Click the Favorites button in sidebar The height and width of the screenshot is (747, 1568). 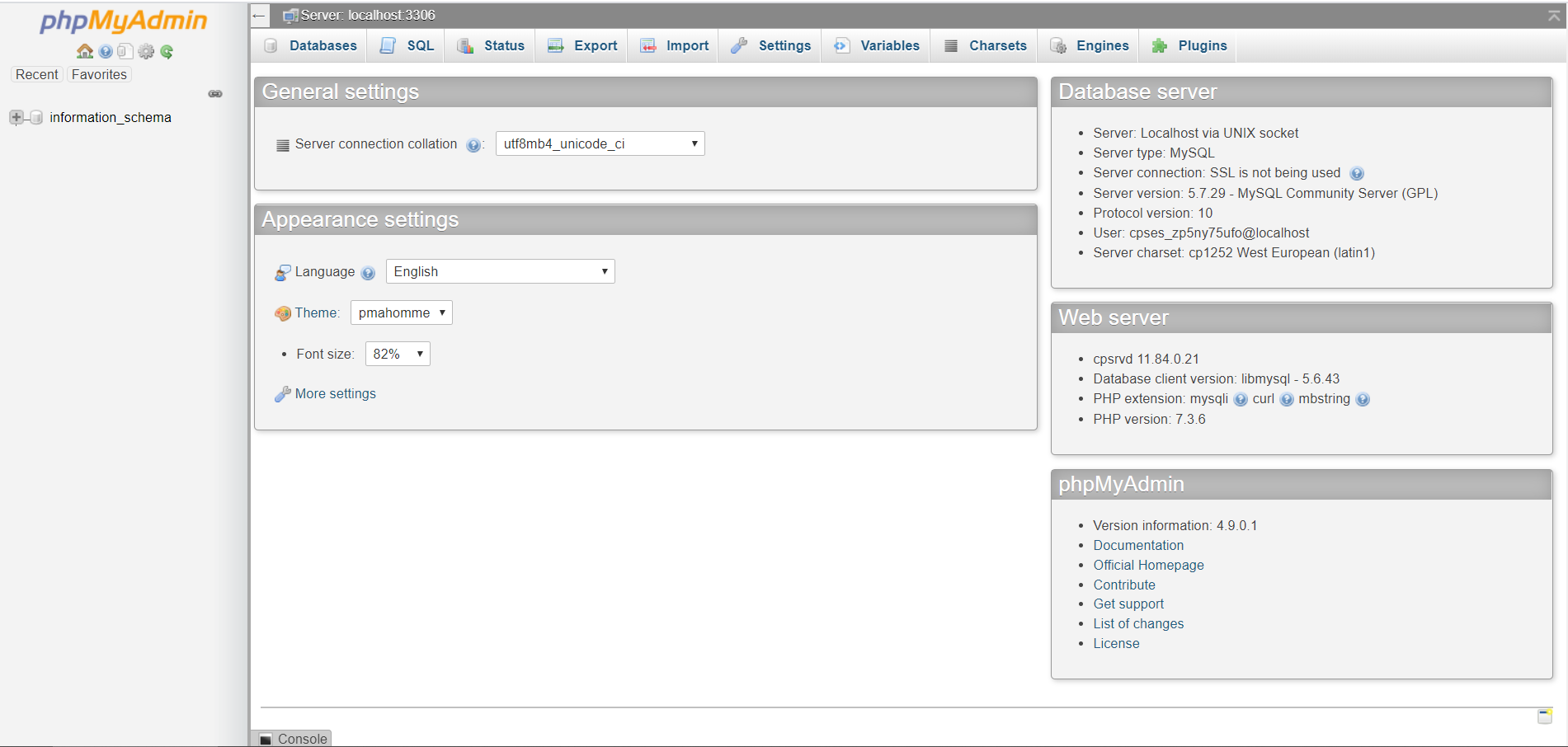(99, 75)
